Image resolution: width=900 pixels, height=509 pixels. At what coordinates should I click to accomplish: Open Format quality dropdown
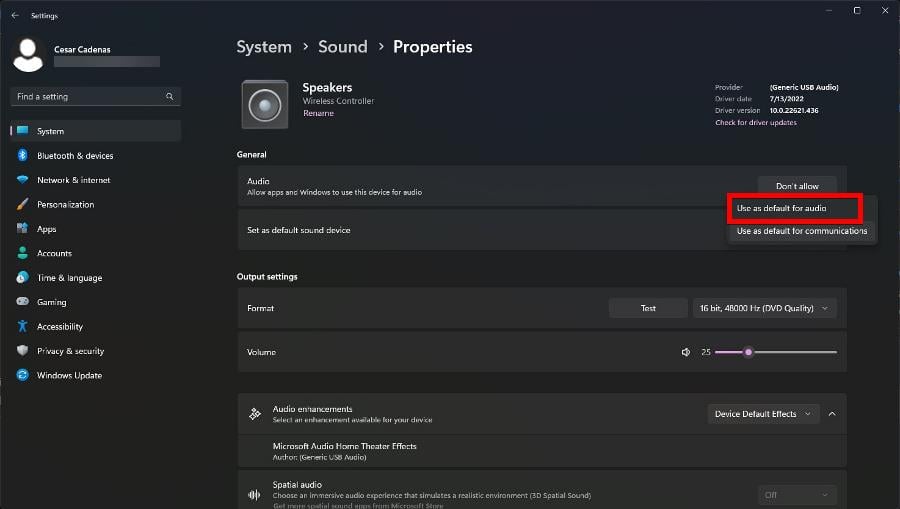coord(765,308)
